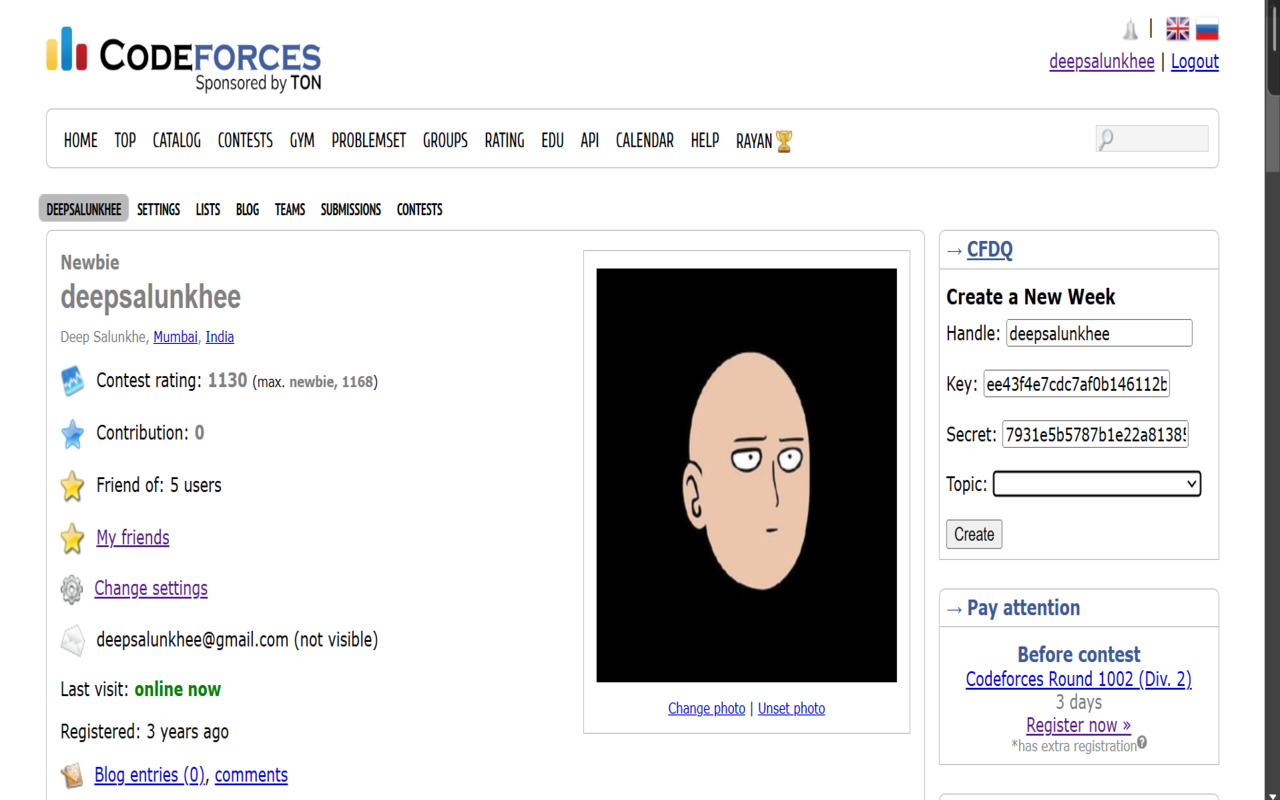Click the blog entries notepad icon
Screen dimensions: 1280x800
(72, 776)
